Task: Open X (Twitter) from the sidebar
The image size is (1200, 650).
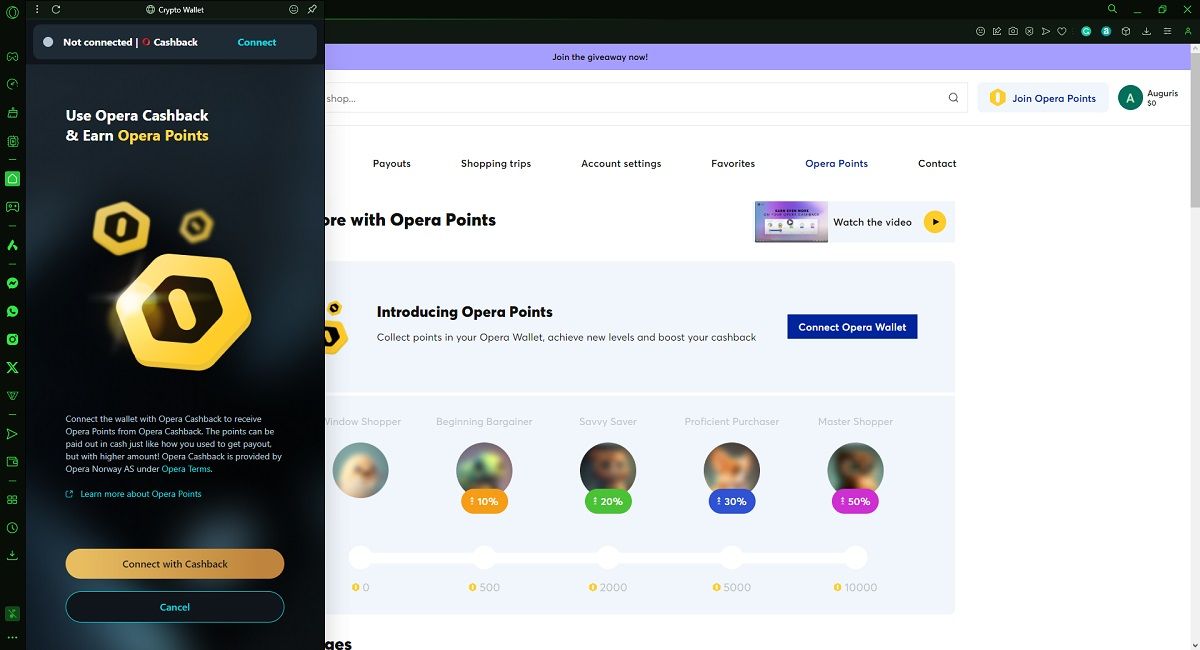Action: coord(12,367)
